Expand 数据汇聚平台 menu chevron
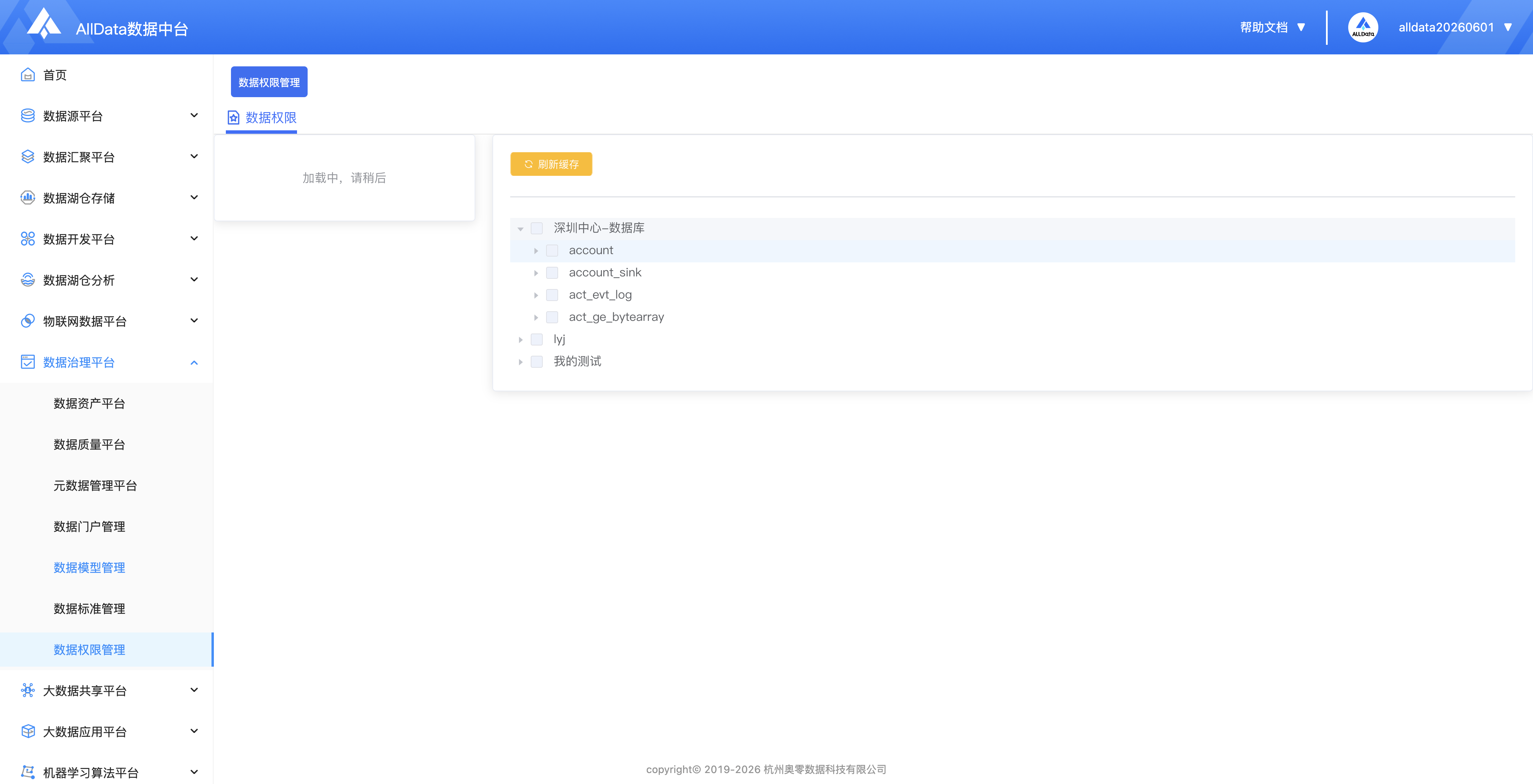This screenshot has height=784, width=1533. 194,156
